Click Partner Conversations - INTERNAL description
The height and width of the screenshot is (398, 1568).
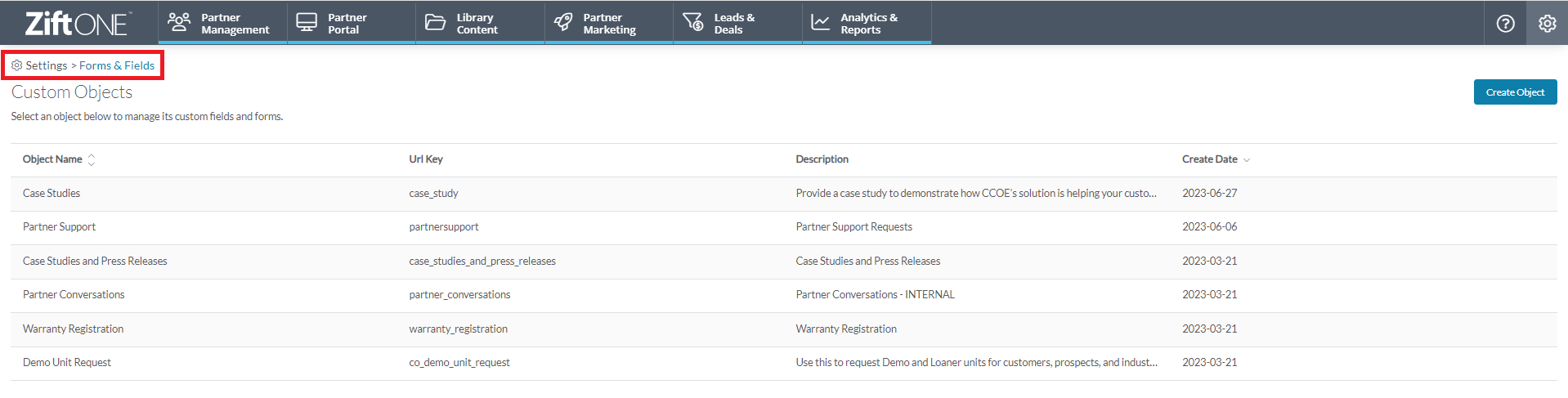pos(875,295)
